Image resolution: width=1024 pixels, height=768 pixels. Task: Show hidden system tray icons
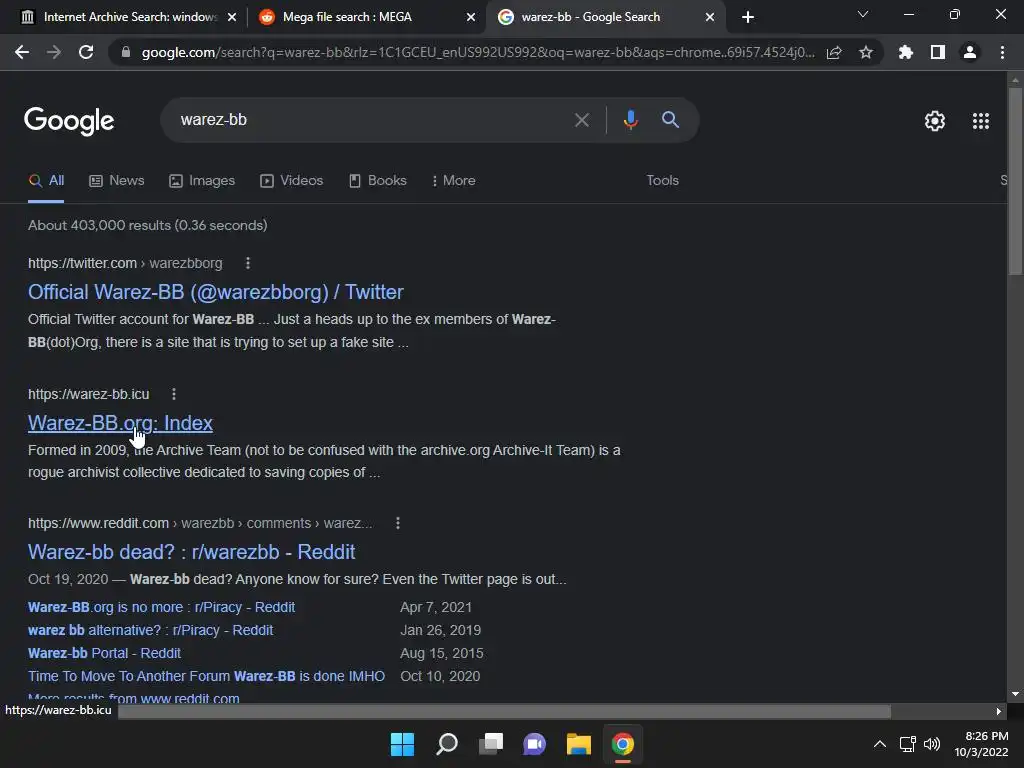880,744
